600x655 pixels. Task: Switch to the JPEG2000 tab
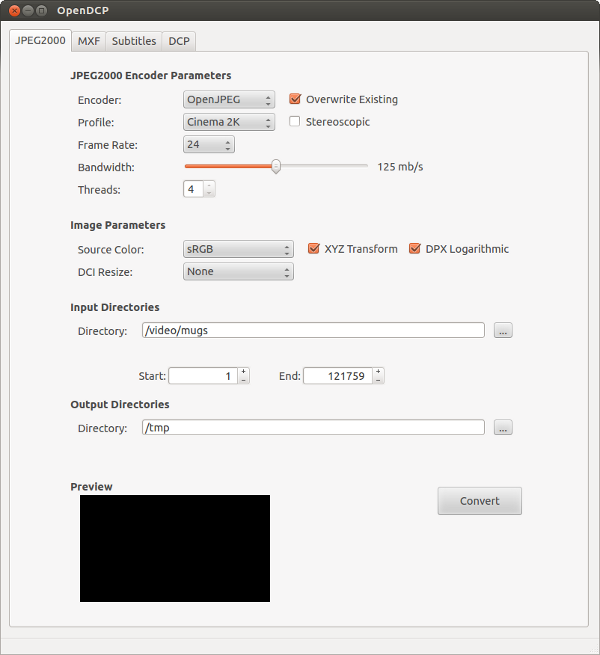40,41
